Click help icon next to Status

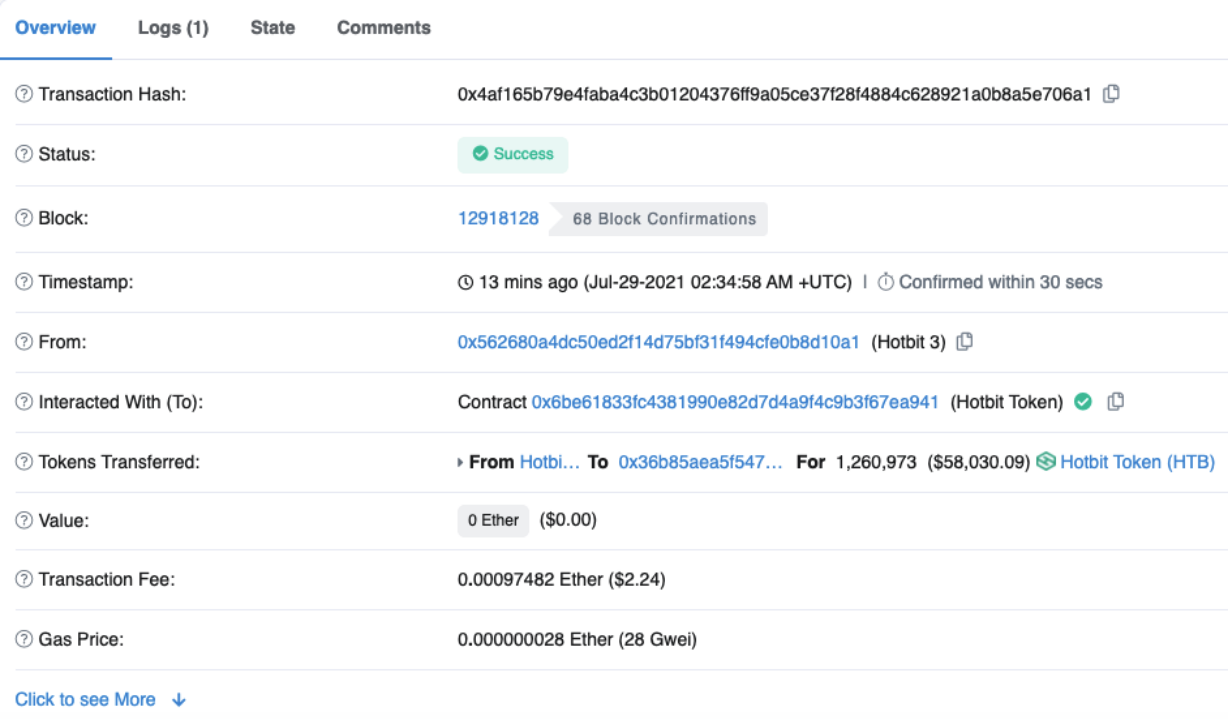tap(24, 155)
